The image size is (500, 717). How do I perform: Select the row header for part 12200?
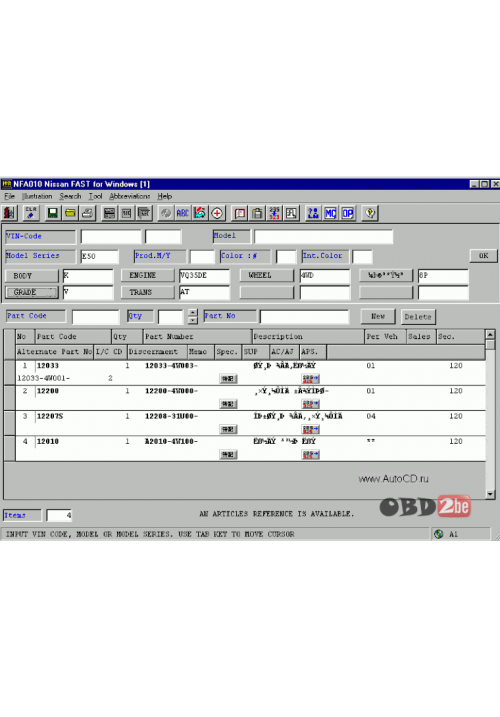point(10,397)
